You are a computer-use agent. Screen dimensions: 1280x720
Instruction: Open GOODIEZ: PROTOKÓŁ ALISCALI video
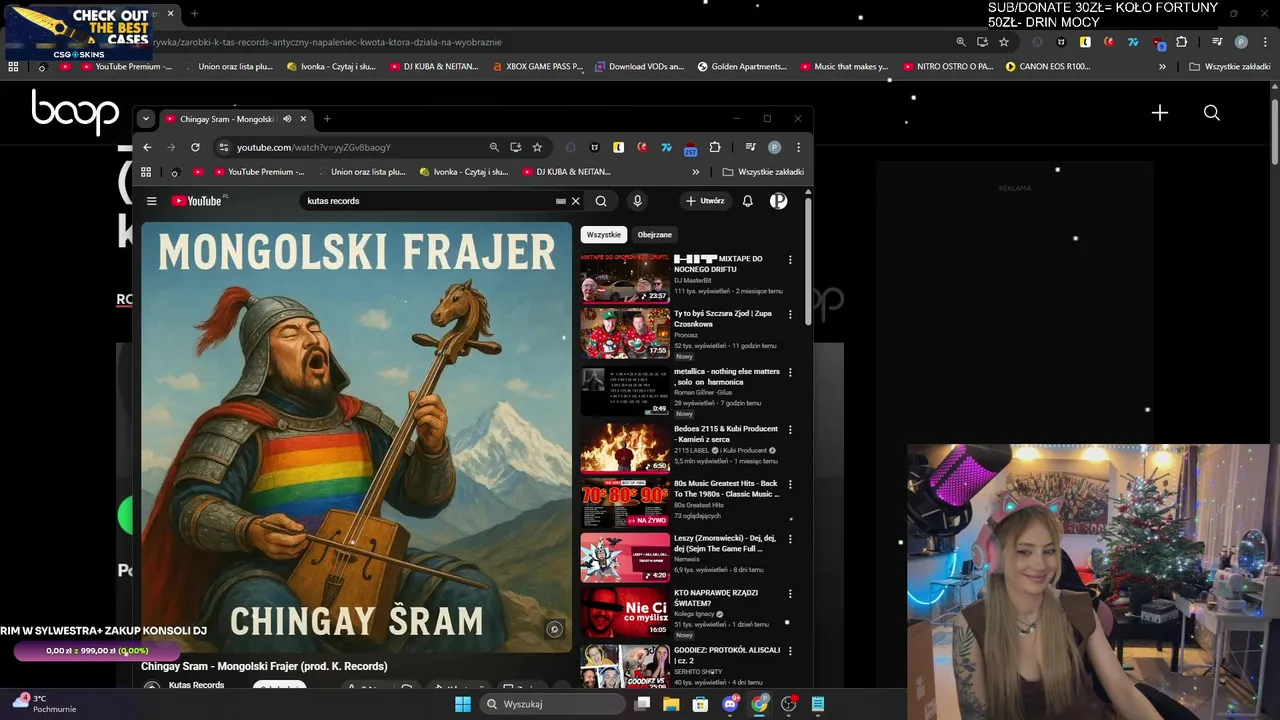(726, 655)
